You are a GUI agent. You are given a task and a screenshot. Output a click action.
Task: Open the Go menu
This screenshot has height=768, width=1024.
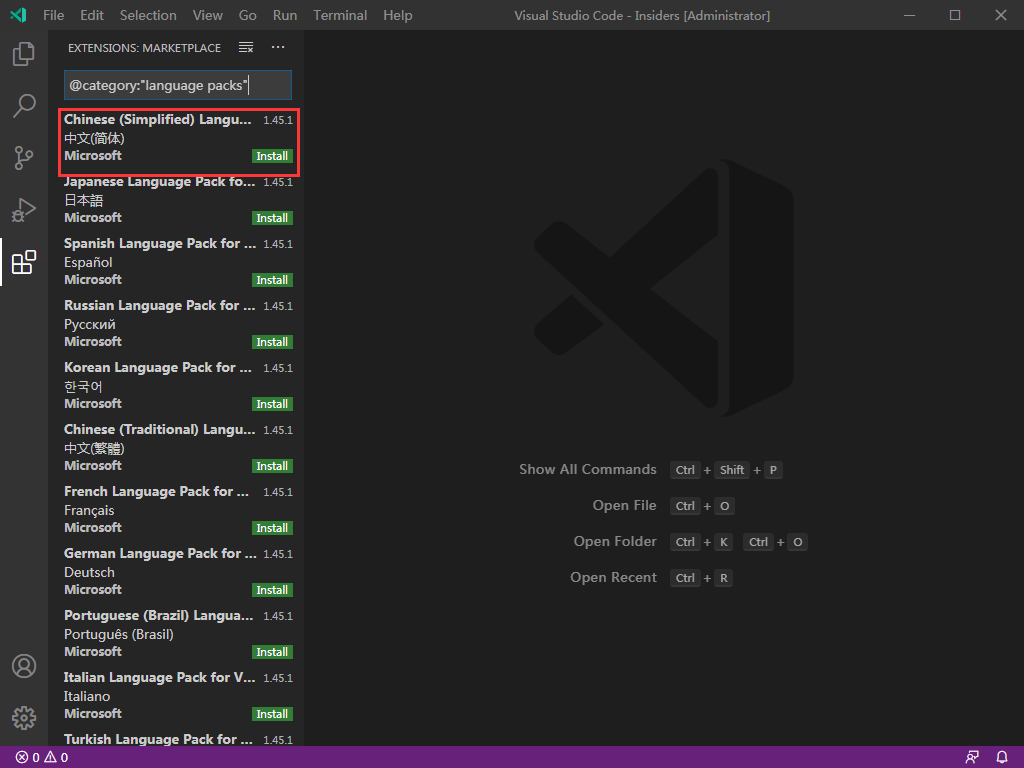tap(248, 15)
